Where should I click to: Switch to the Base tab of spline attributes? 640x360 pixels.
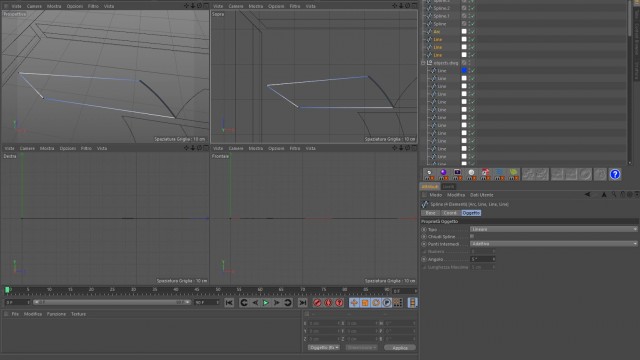(x=430, y=213)
